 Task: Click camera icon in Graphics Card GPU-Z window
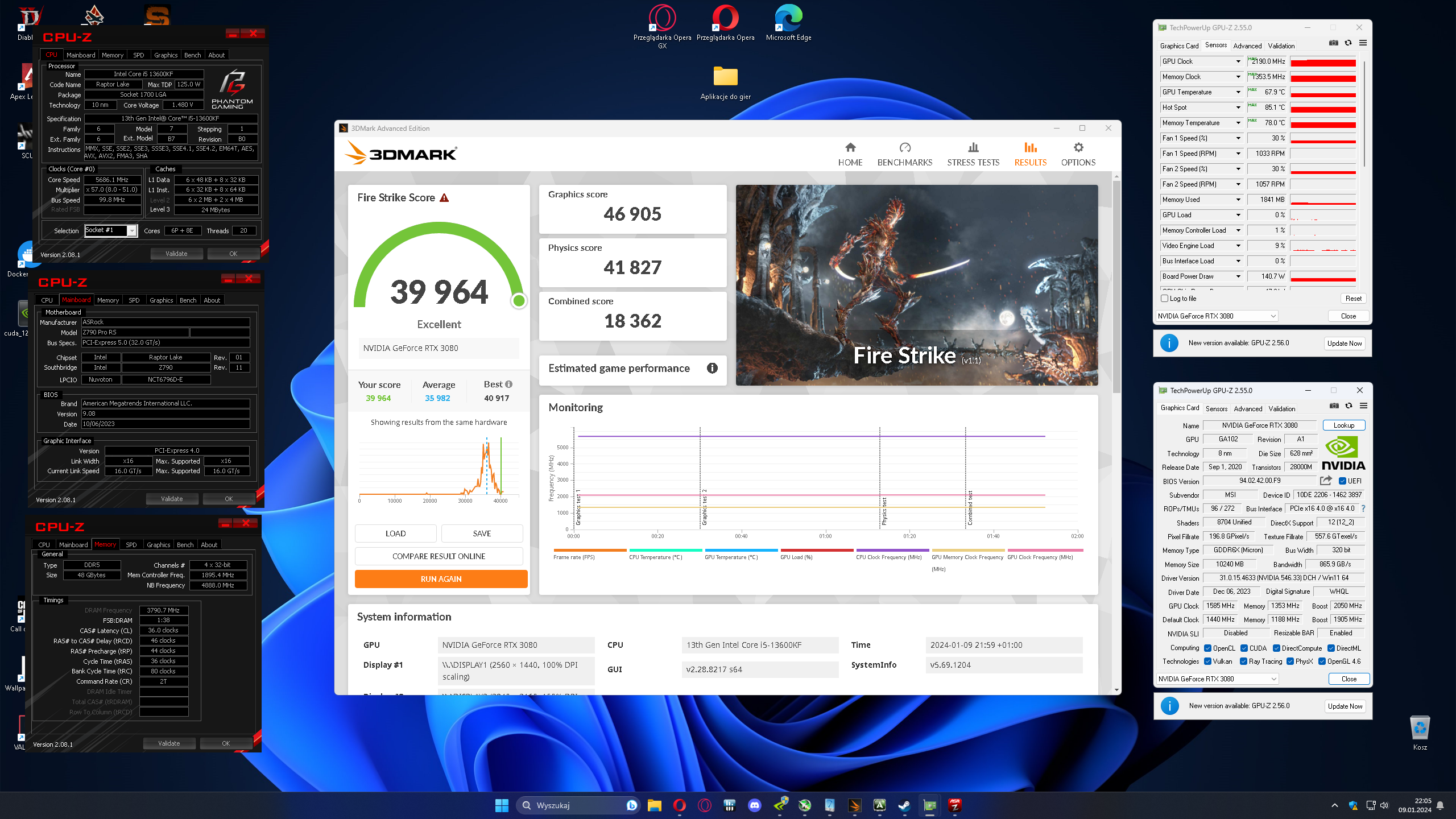[x=1334, y=406]
